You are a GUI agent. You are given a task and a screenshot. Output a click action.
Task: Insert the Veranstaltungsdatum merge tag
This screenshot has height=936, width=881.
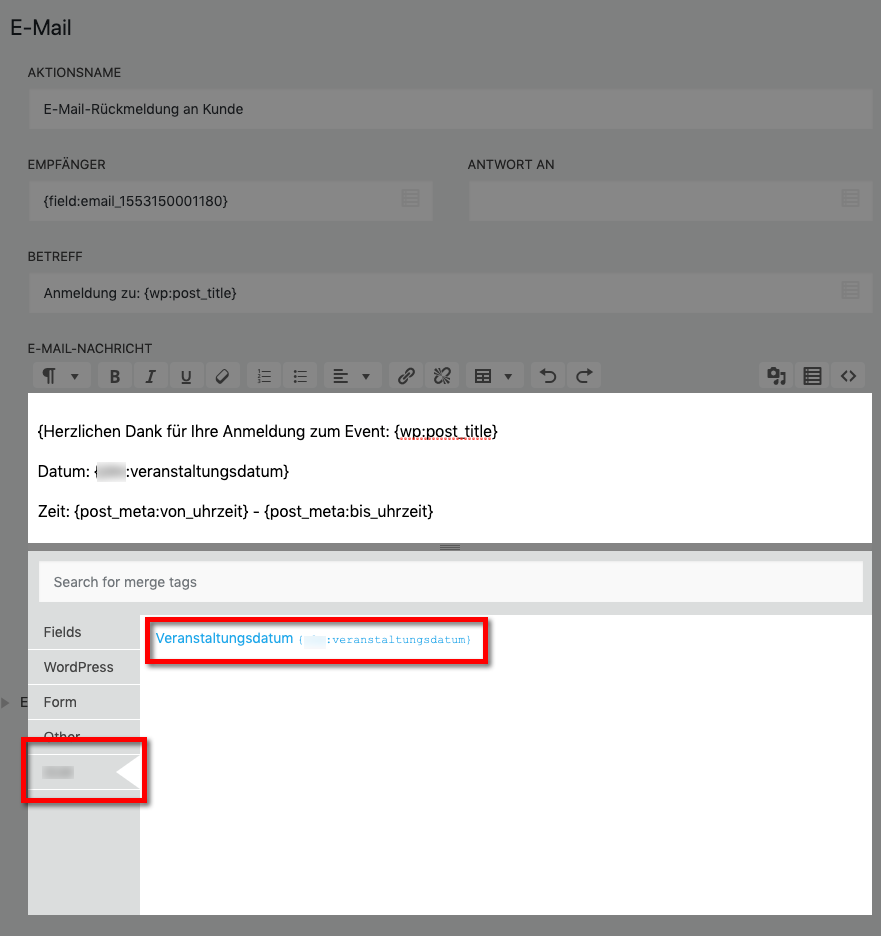313,639
